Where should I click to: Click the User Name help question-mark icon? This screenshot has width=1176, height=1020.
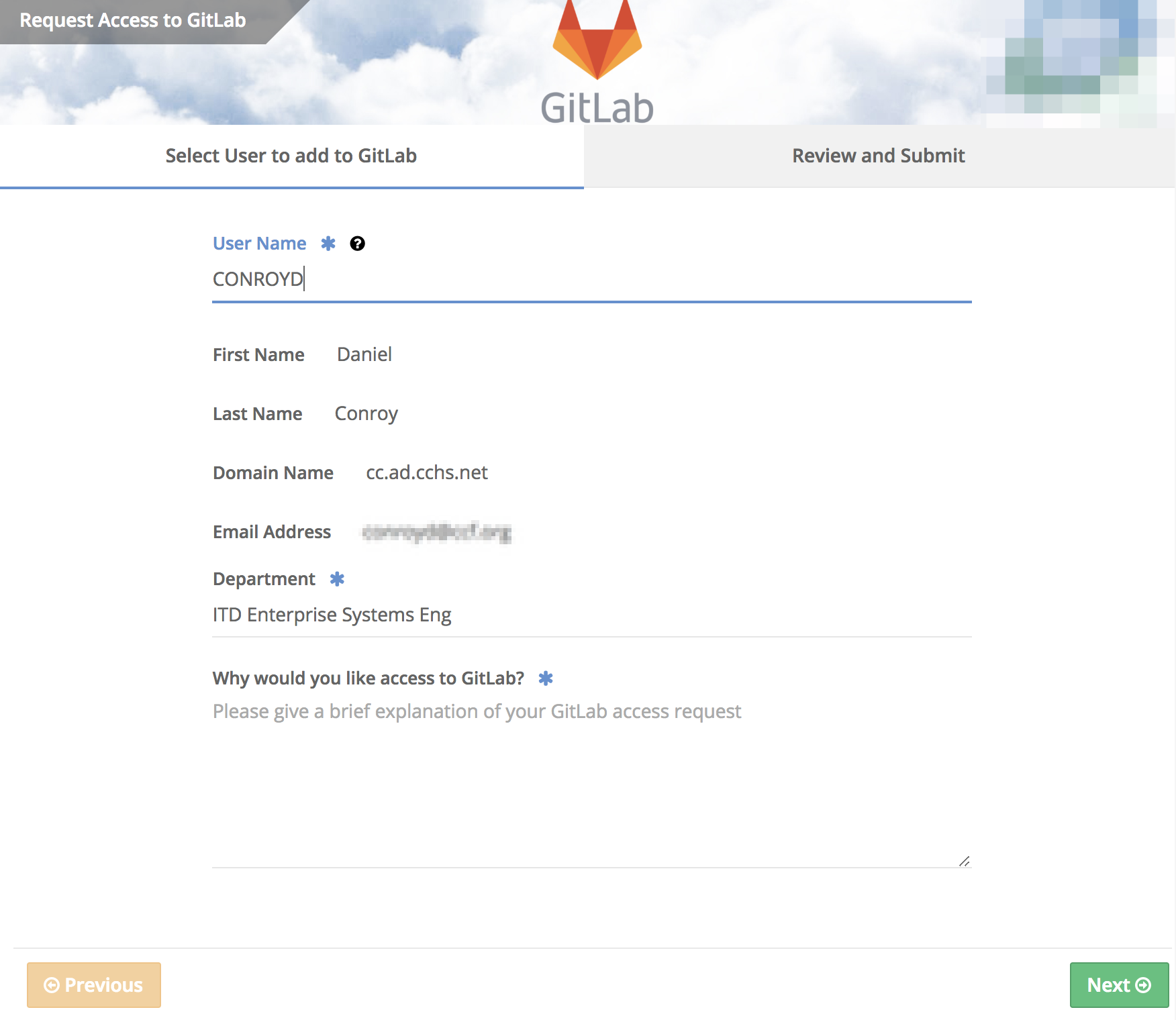click(358, 244)
